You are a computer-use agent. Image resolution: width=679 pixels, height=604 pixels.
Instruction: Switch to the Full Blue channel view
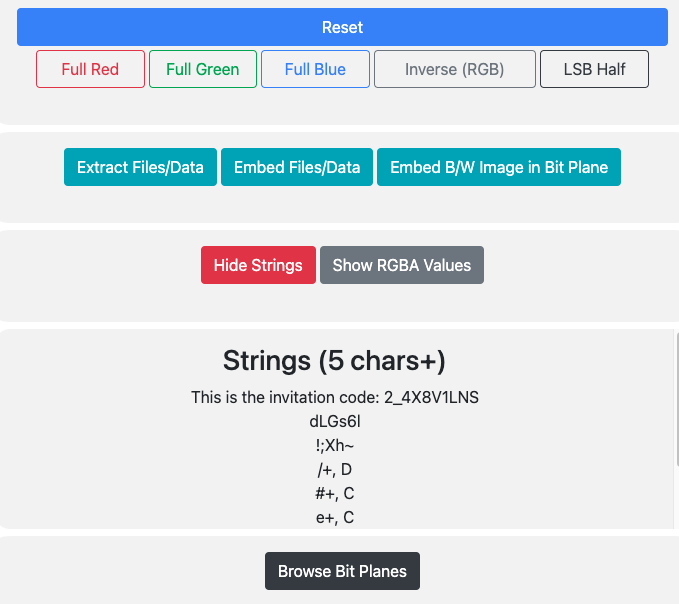[315, 69]
